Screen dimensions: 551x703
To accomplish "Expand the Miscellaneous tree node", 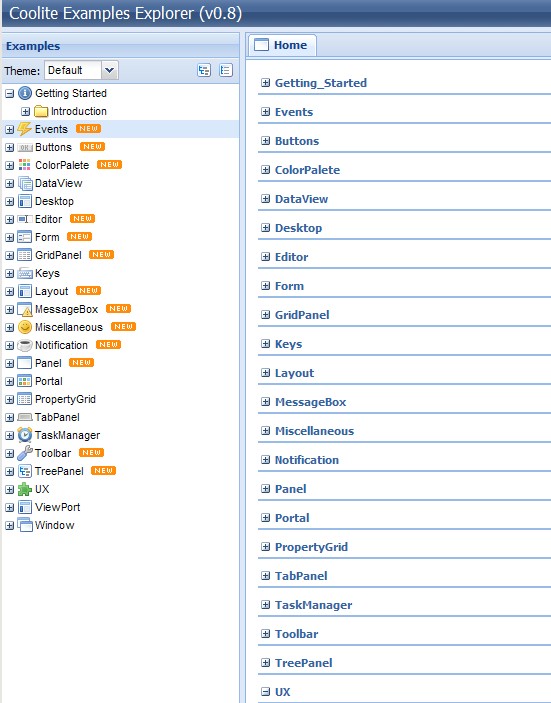I will [x=9, y=328].
